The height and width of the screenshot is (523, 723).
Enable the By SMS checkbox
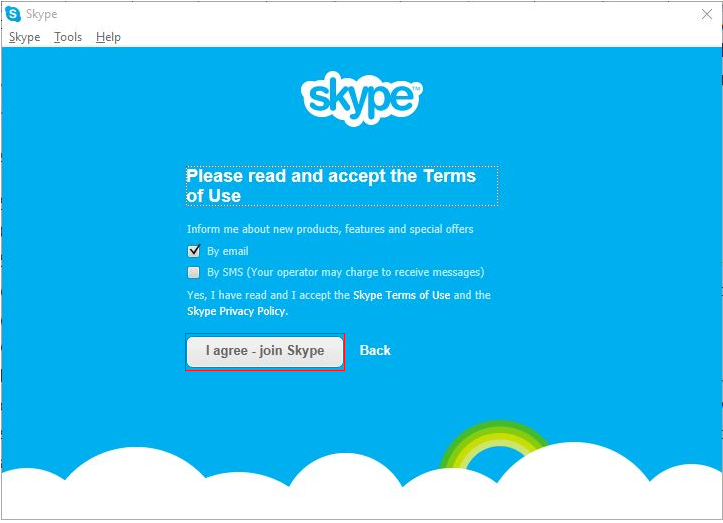194,272
